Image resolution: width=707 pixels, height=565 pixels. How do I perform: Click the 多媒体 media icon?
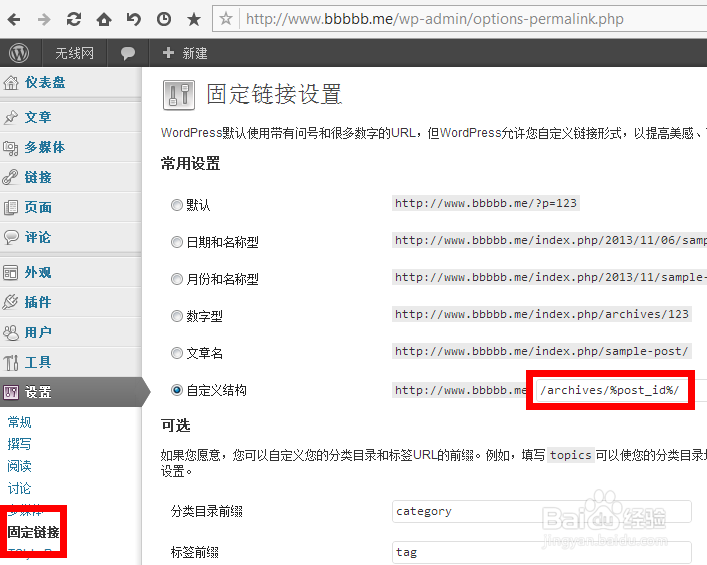(11, 147)
